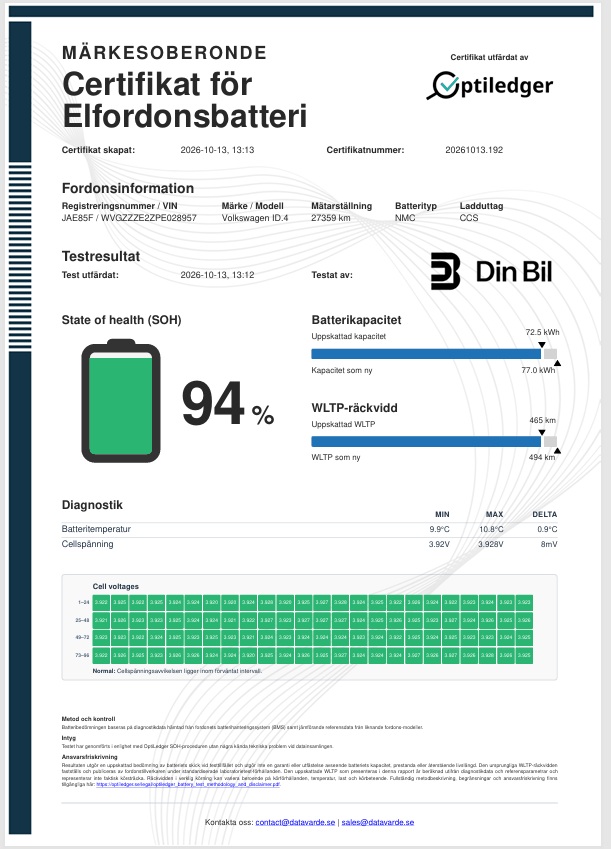Click the Ansvarsfriskrivning heading
This screenshot has width=611, height=849.
89,757
